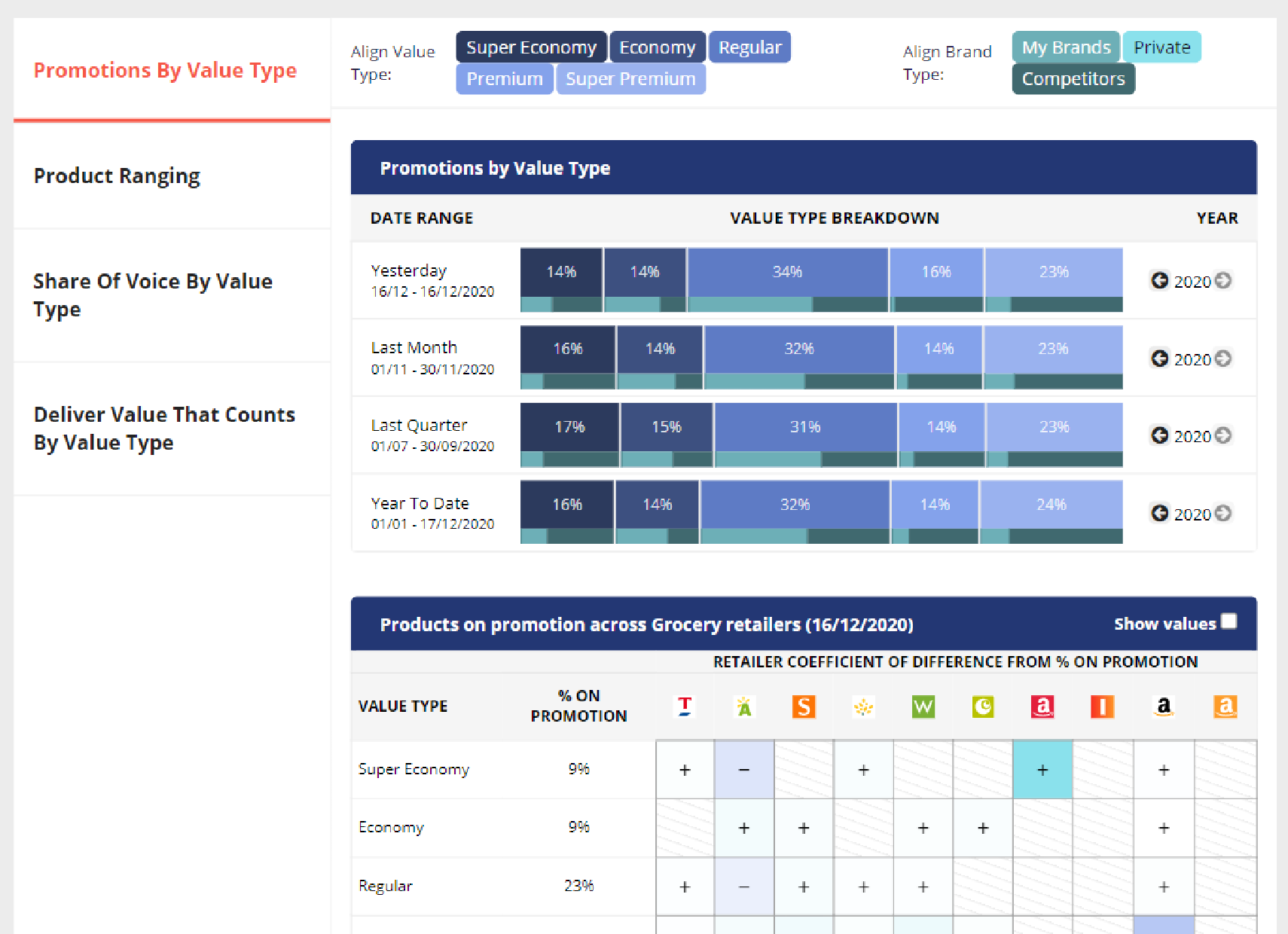The height and width of the screenshot is (934, 1288).
Task: Click Regular minus cell under Asda
Action: (x=744, y=887)
